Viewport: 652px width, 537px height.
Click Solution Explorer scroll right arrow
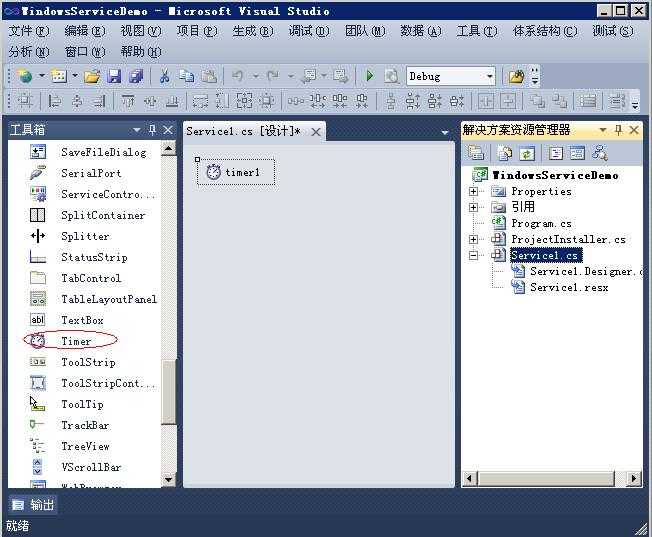633,478
